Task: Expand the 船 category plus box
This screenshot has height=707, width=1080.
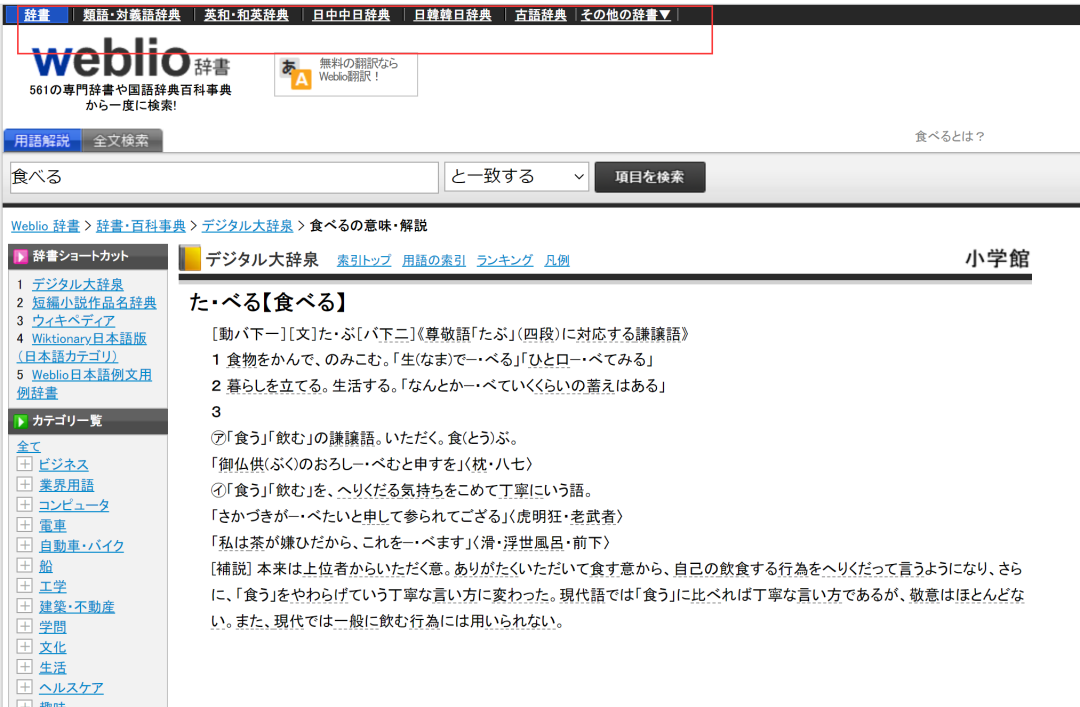Action: pyautogui.click(x=25, y=565)
